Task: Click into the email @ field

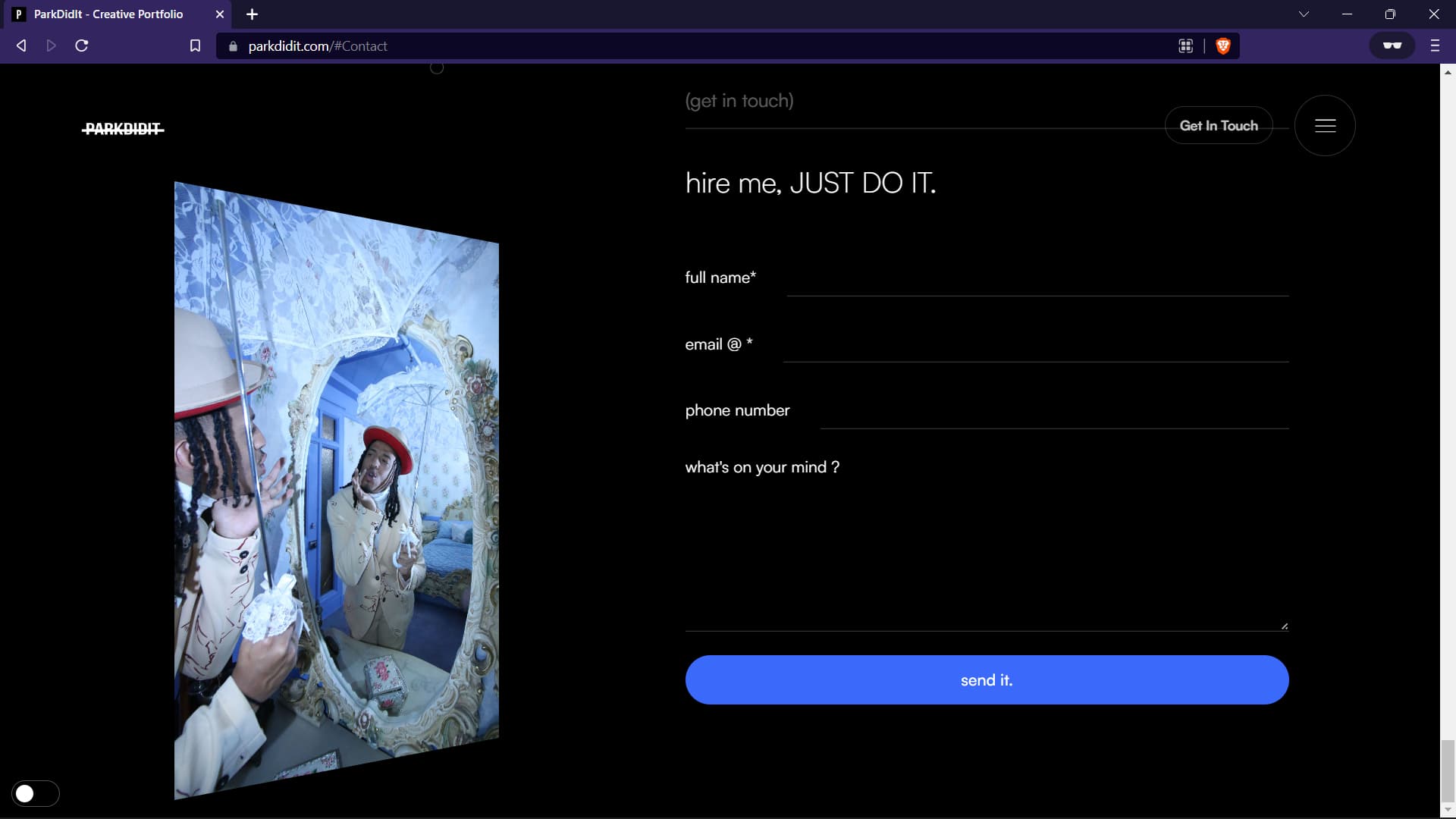Action: point(1035,346)
